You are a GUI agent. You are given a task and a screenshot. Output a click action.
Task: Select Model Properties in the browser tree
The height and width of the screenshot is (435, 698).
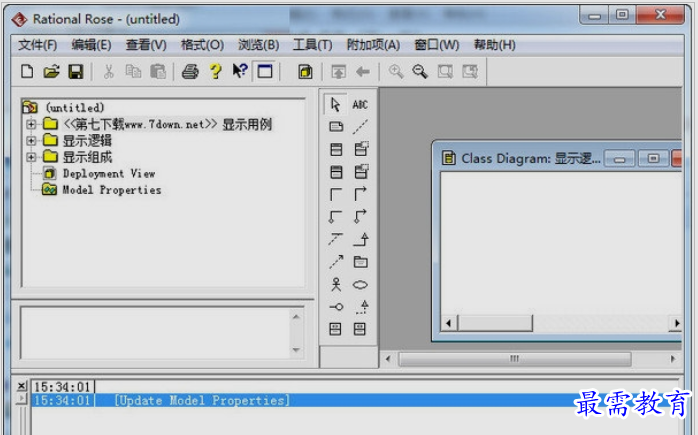point(112,190)
